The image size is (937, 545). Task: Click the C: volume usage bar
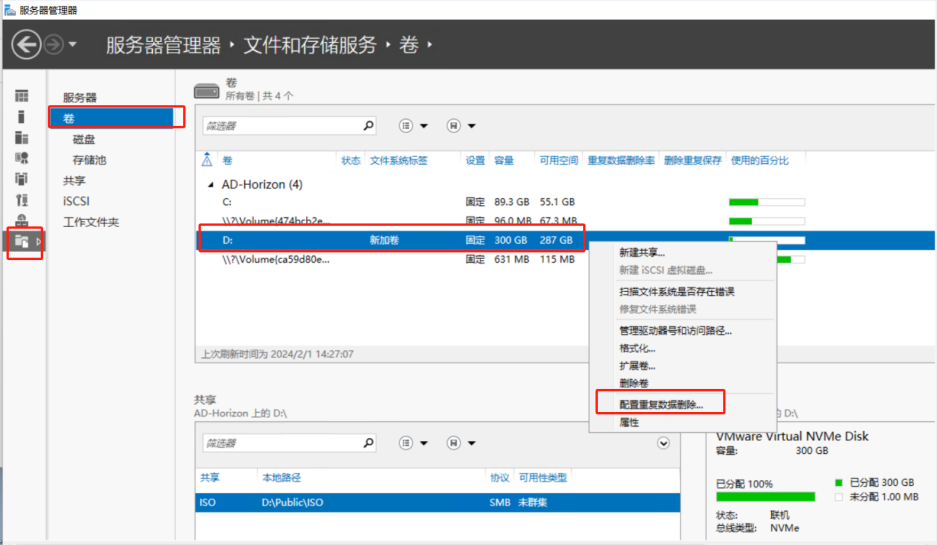click(767, 202)
